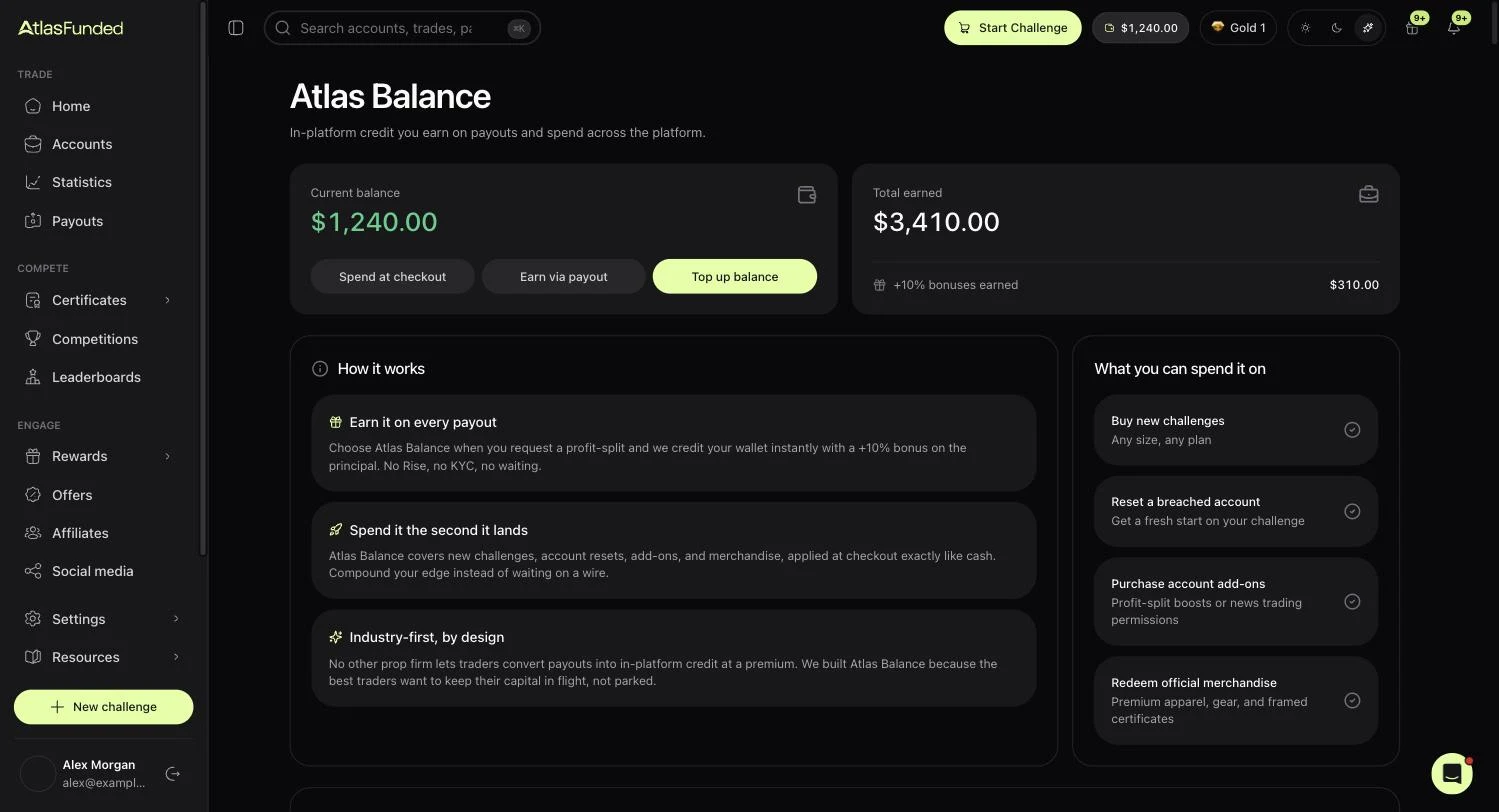Open the Gold 1 tier badge
The width and height of the screenshot is (1499, 812).
1238,28
